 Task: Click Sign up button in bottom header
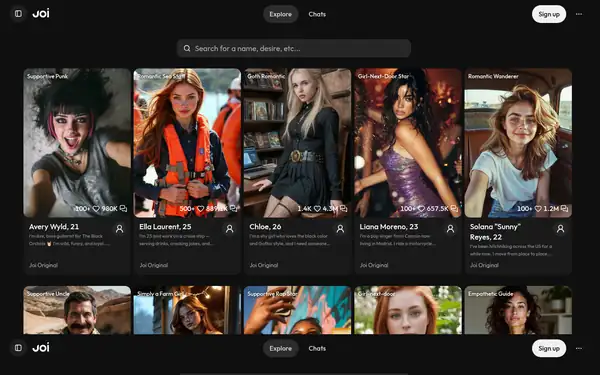pos(549,348)
